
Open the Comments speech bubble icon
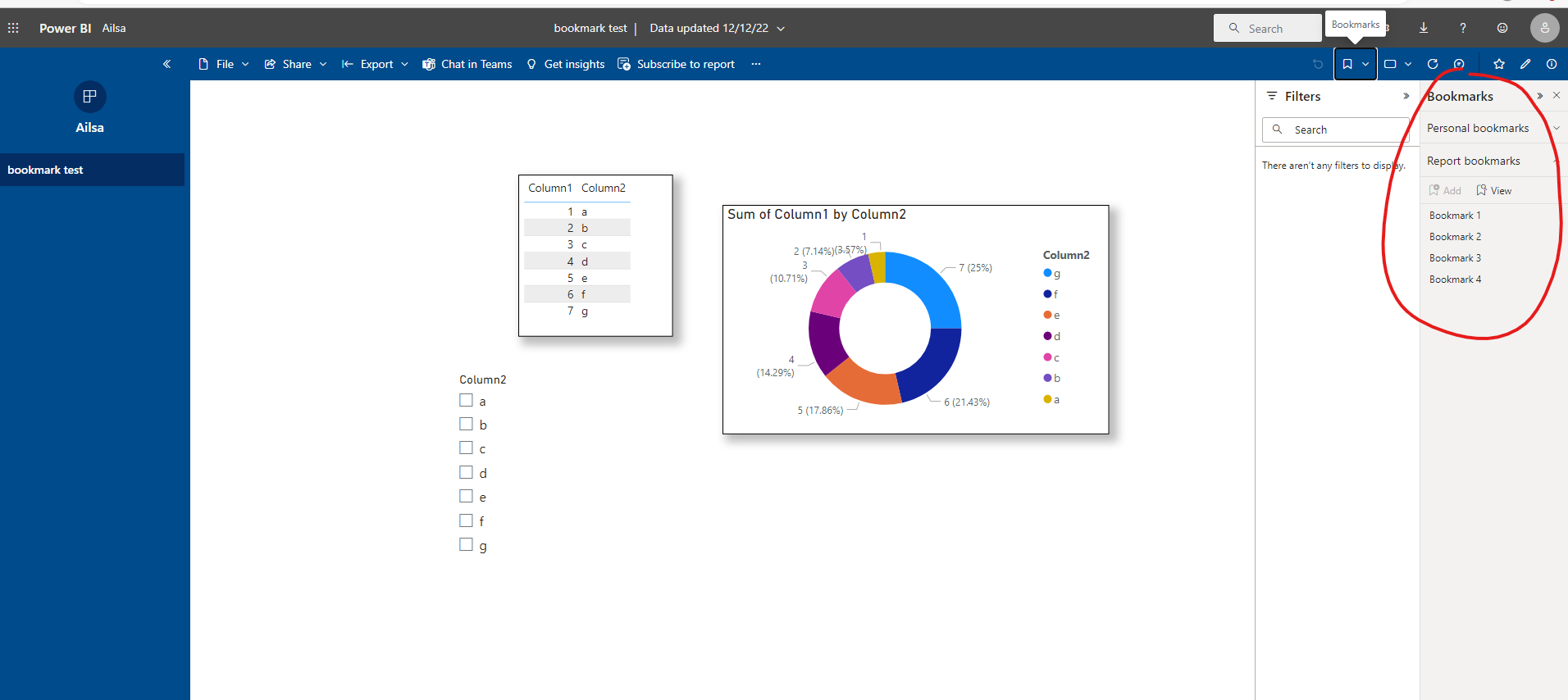click(x=1459, y=64)
